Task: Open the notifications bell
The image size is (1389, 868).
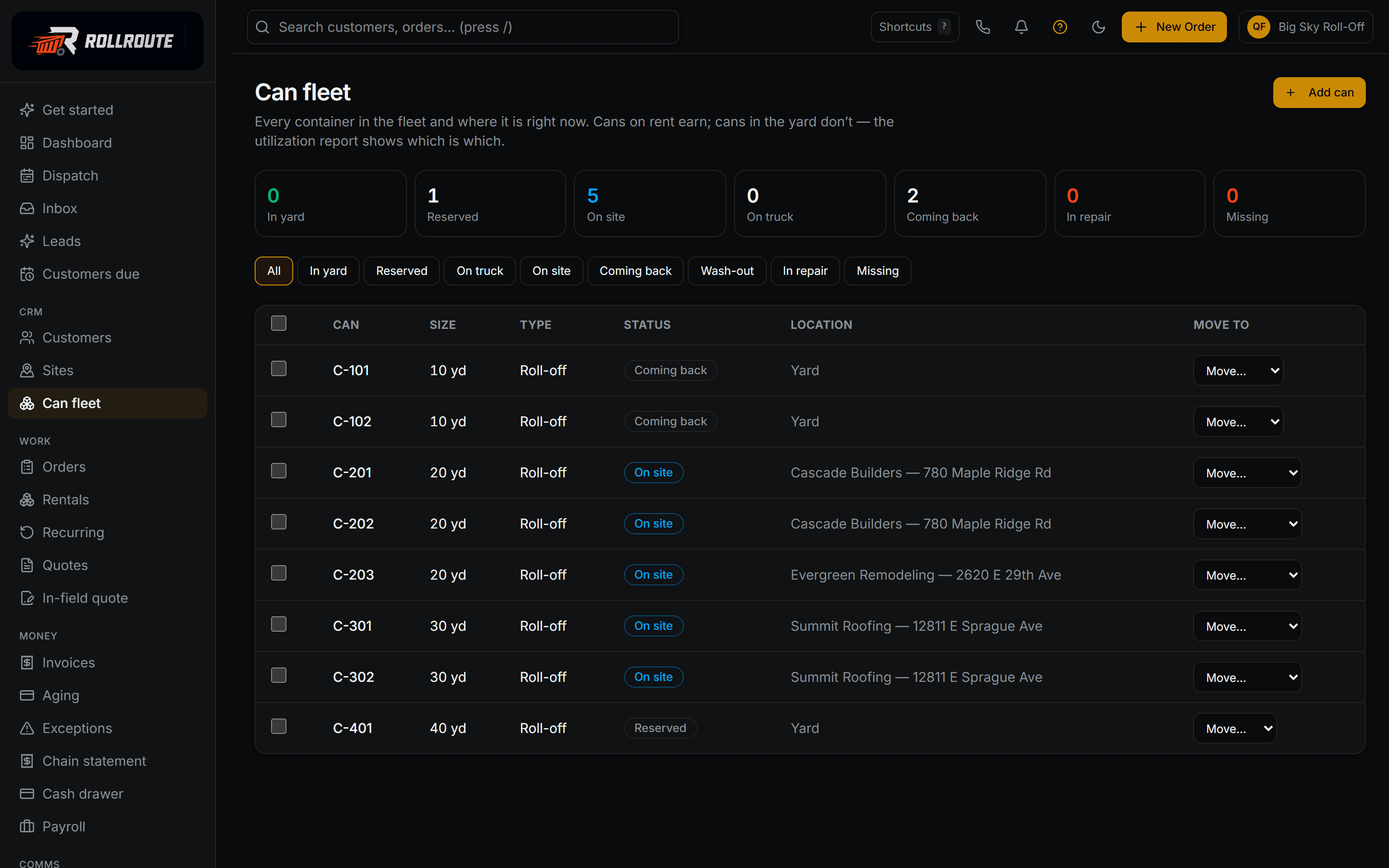Action: tap(1021, 27)
